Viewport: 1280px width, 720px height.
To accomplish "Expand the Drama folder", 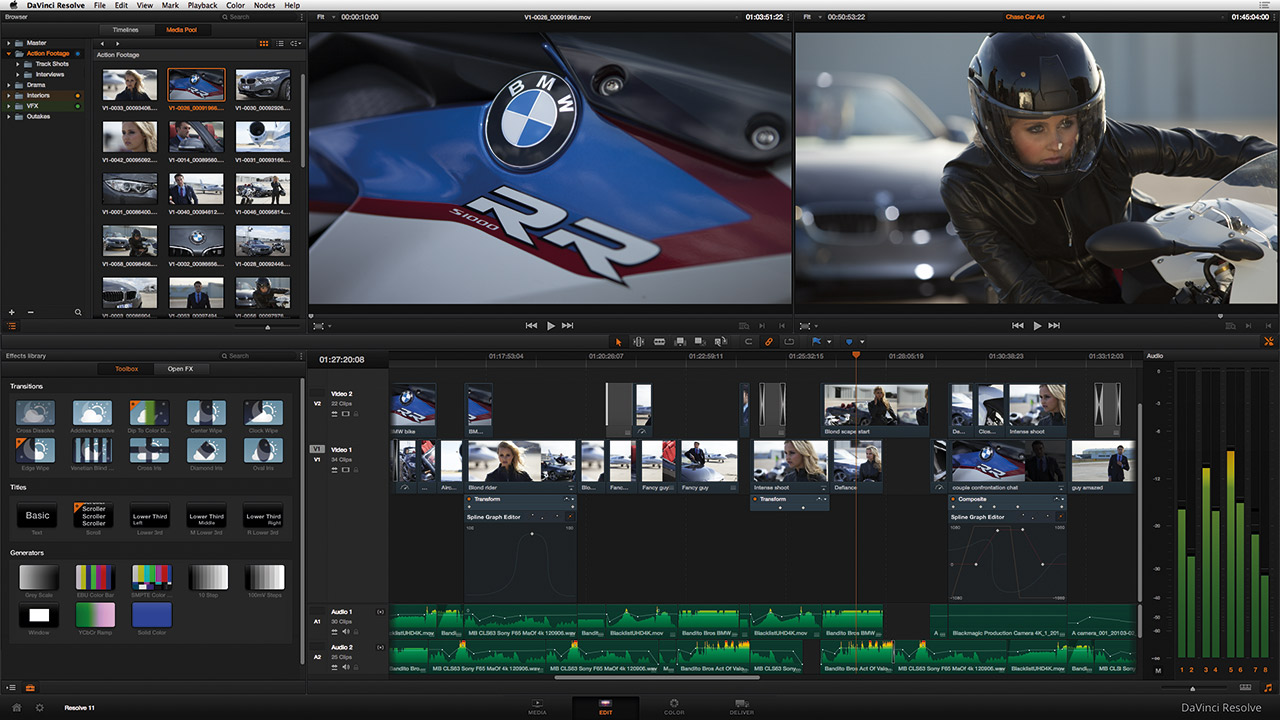I will pos(8,85).
